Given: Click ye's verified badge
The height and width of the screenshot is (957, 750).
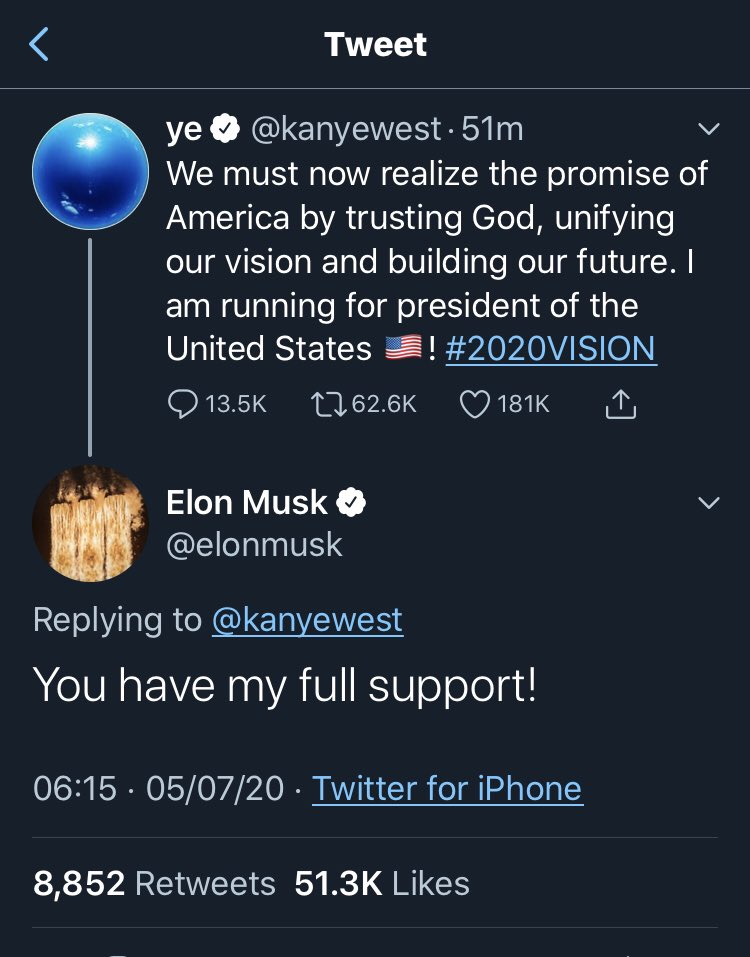Looking at the screenshot, I should tap(224, 127).
